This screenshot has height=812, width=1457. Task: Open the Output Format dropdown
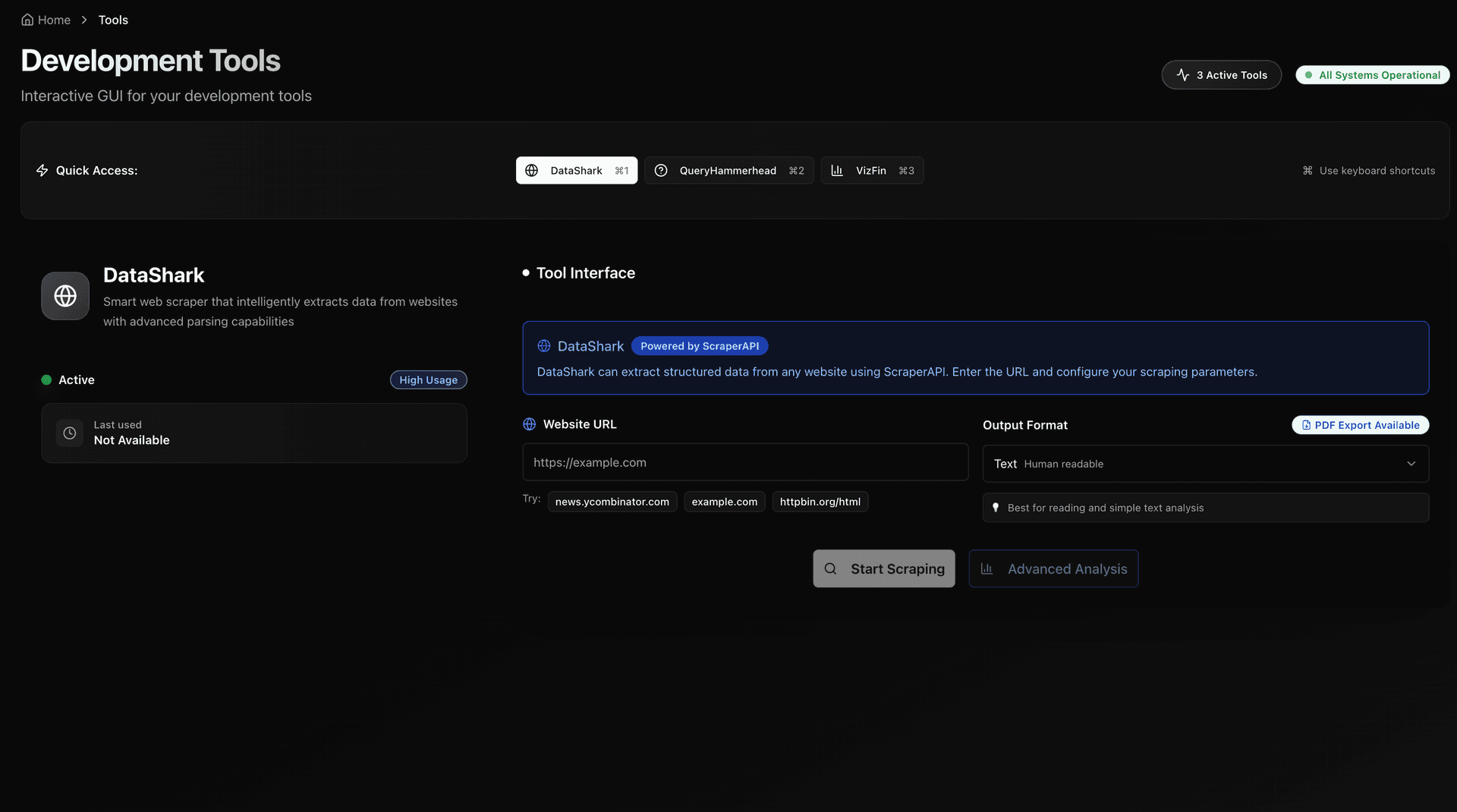click(x=1206, y=464)
